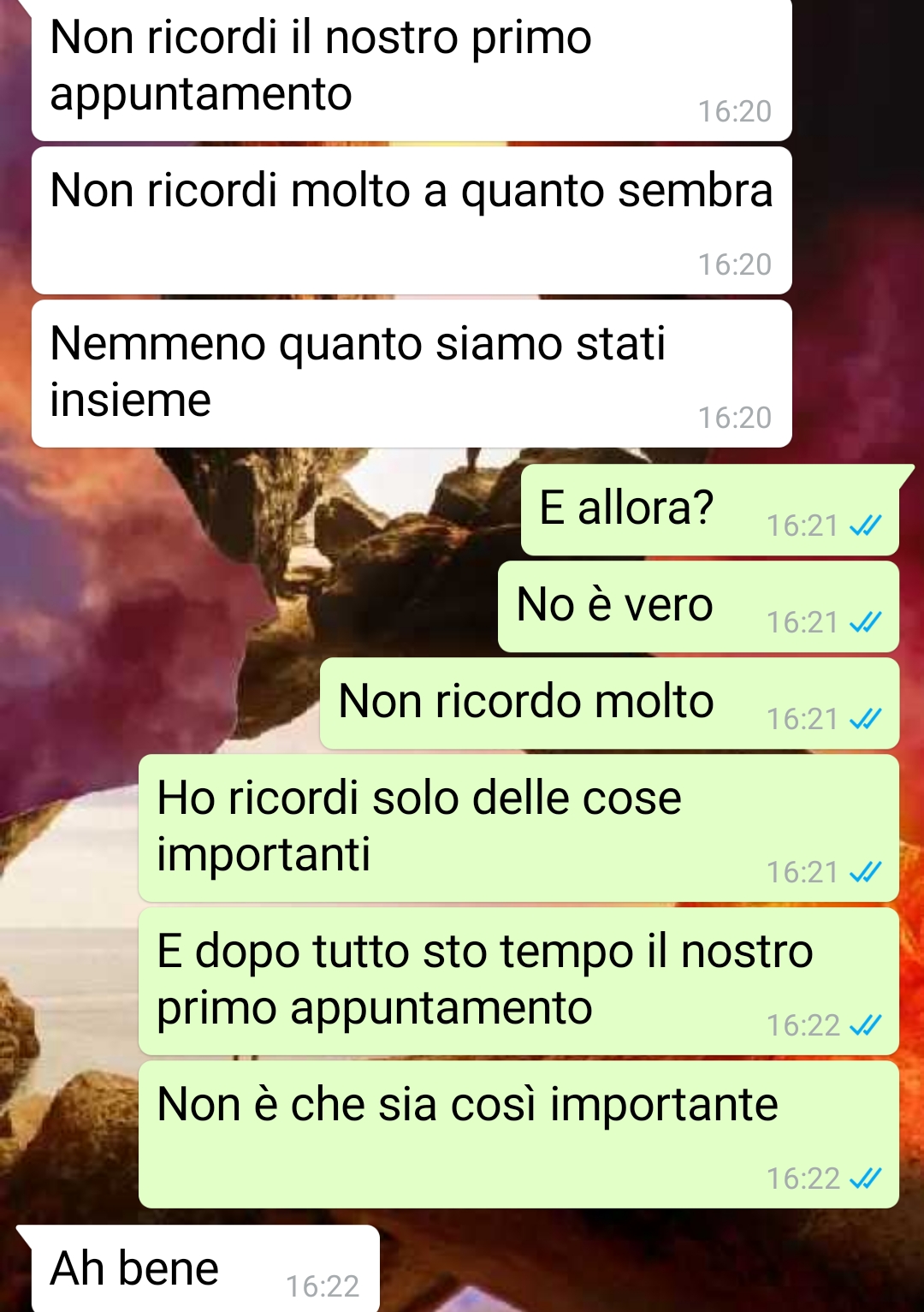Select the "Non ricordo molto" sent bubble
The height and width of the screenshot is (1312, 924).
click(609, 703)
